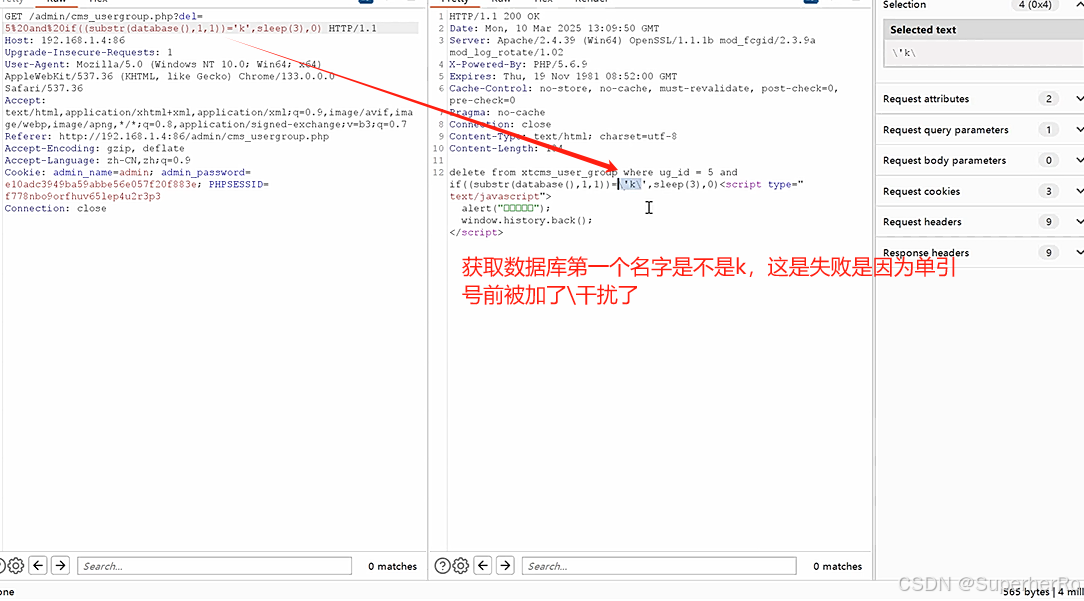Click the HTTP/1.1 200 OK status line
1084x601 pixels.
(495, 16)
